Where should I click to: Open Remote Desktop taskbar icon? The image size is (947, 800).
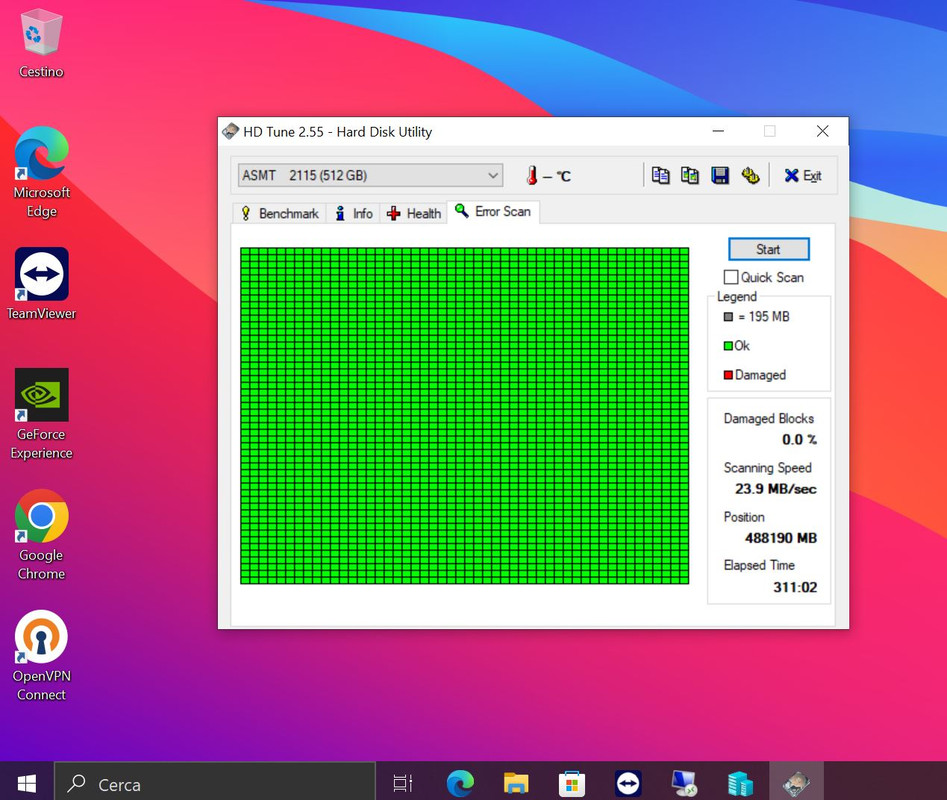pos(684,784)
